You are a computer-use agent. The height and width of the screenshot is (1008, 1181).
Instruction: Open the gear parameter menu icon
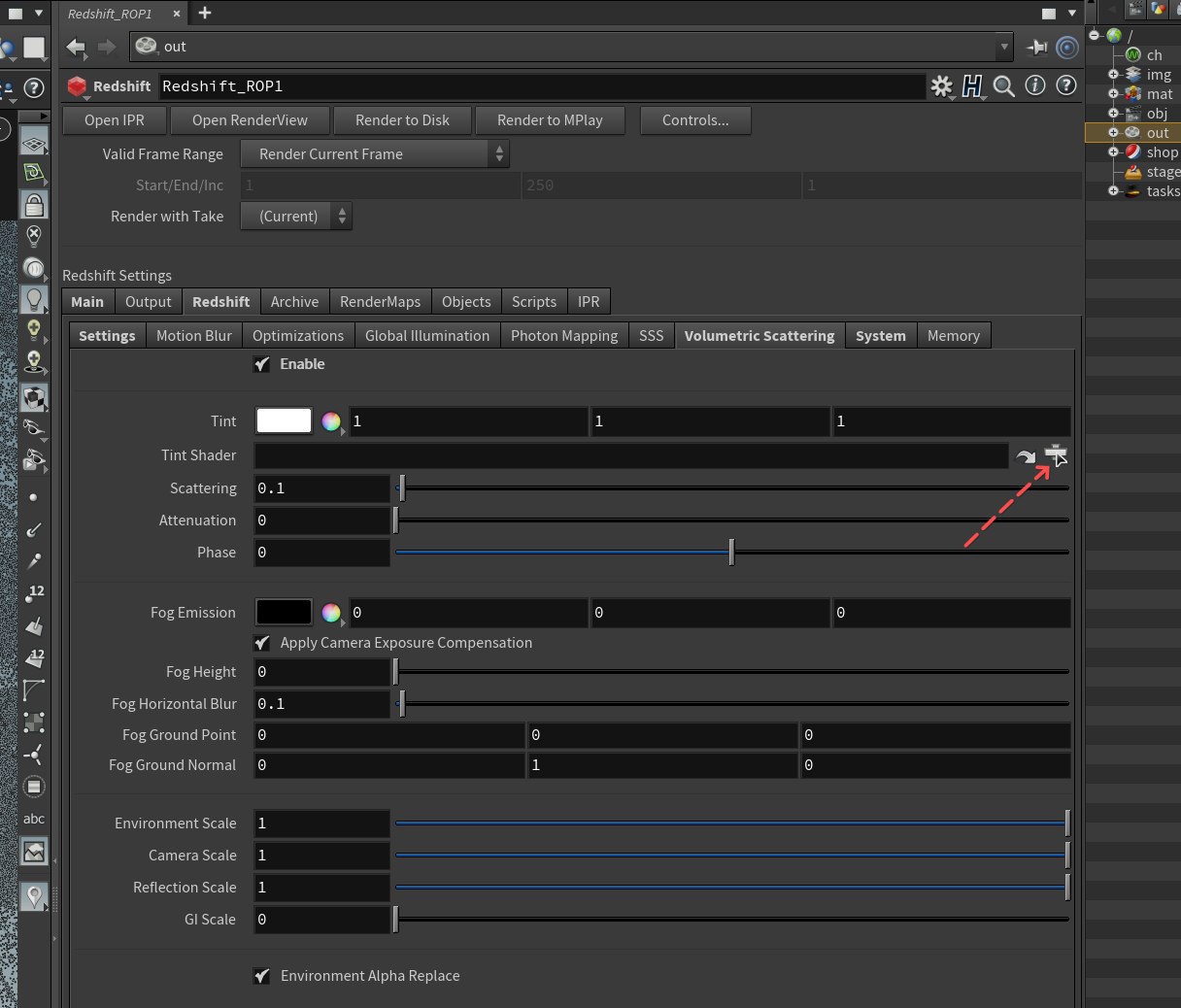pyautogui.click(x=940, y=86)
